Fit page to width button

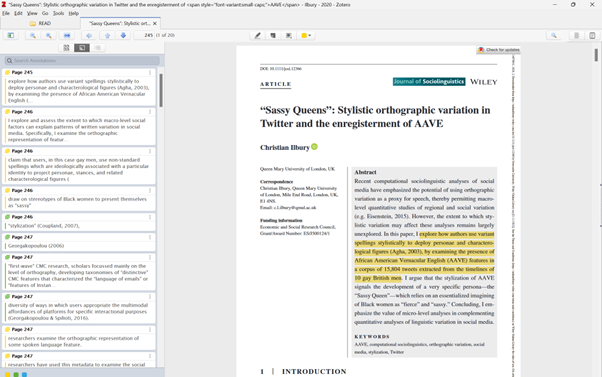tap(67, 35)
